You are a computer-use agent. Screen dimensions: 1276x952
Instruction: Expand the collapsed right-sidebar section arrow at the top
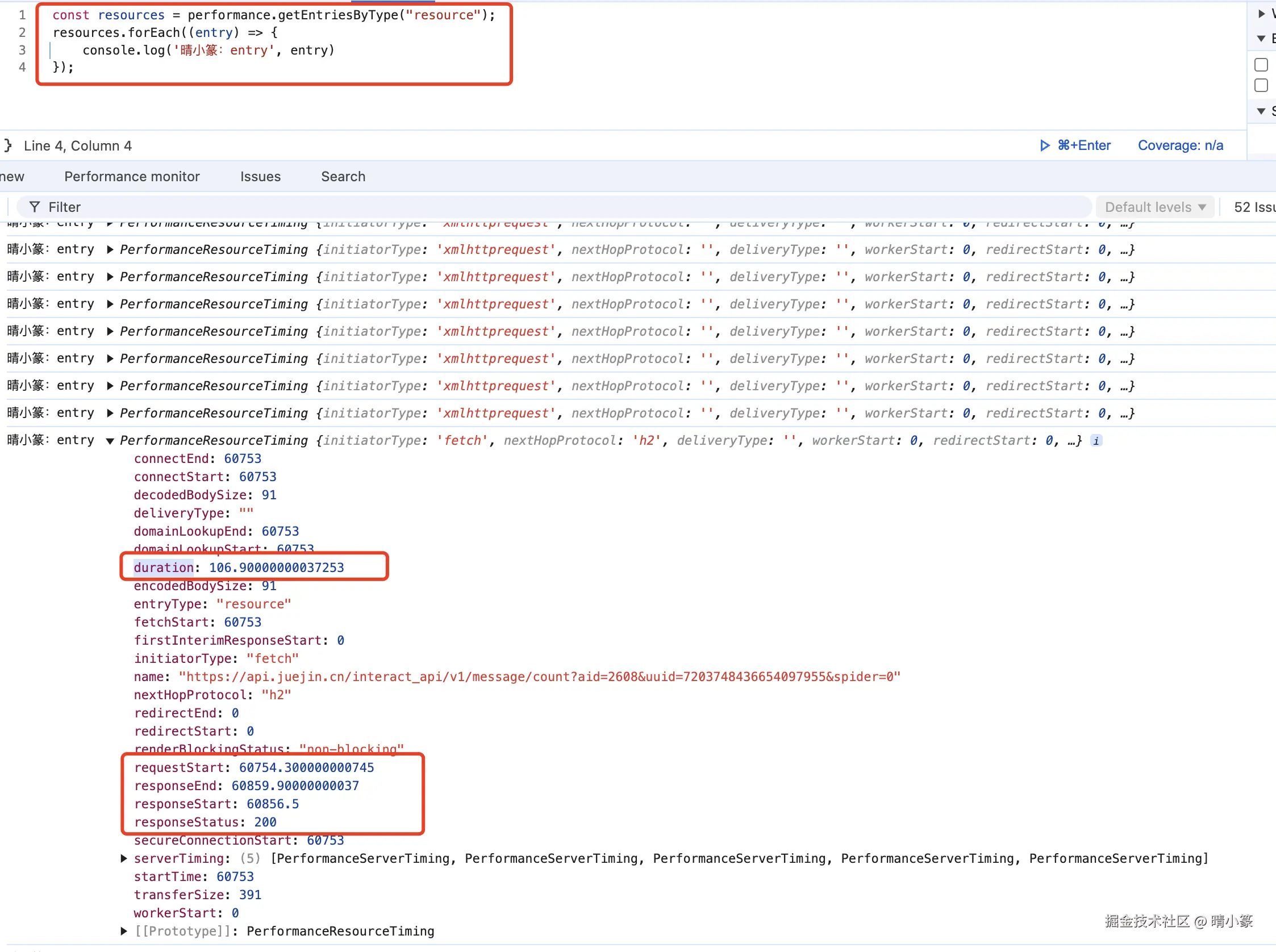coord(1261,13)
